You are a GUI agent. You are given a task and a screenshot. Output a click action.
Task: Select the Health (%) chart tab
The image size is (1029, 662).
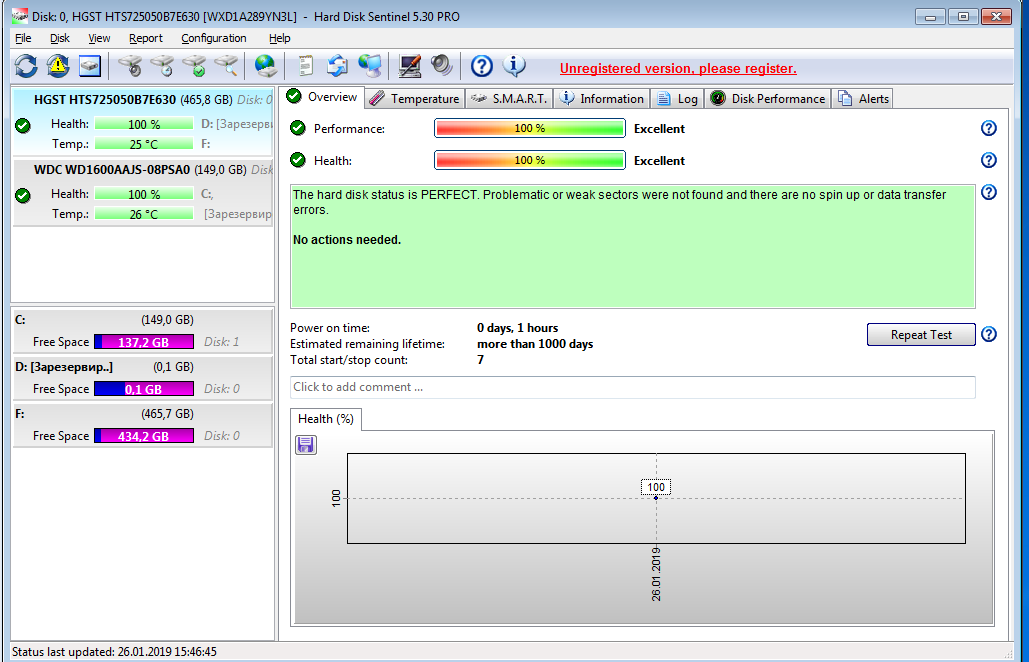point(326,419)
